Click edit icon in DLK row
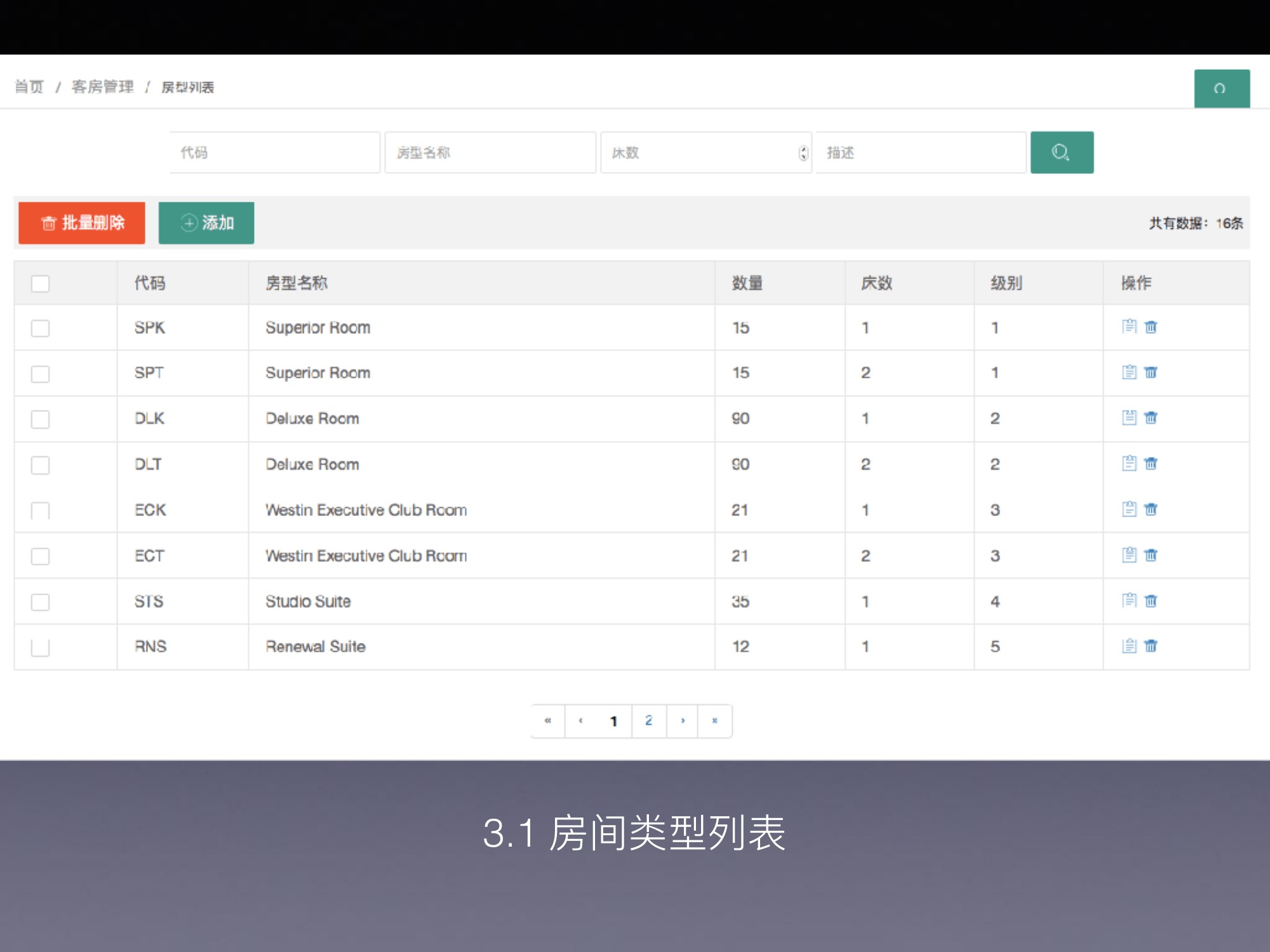The width and height of the screenshot is (1270, 952). 1129,418
